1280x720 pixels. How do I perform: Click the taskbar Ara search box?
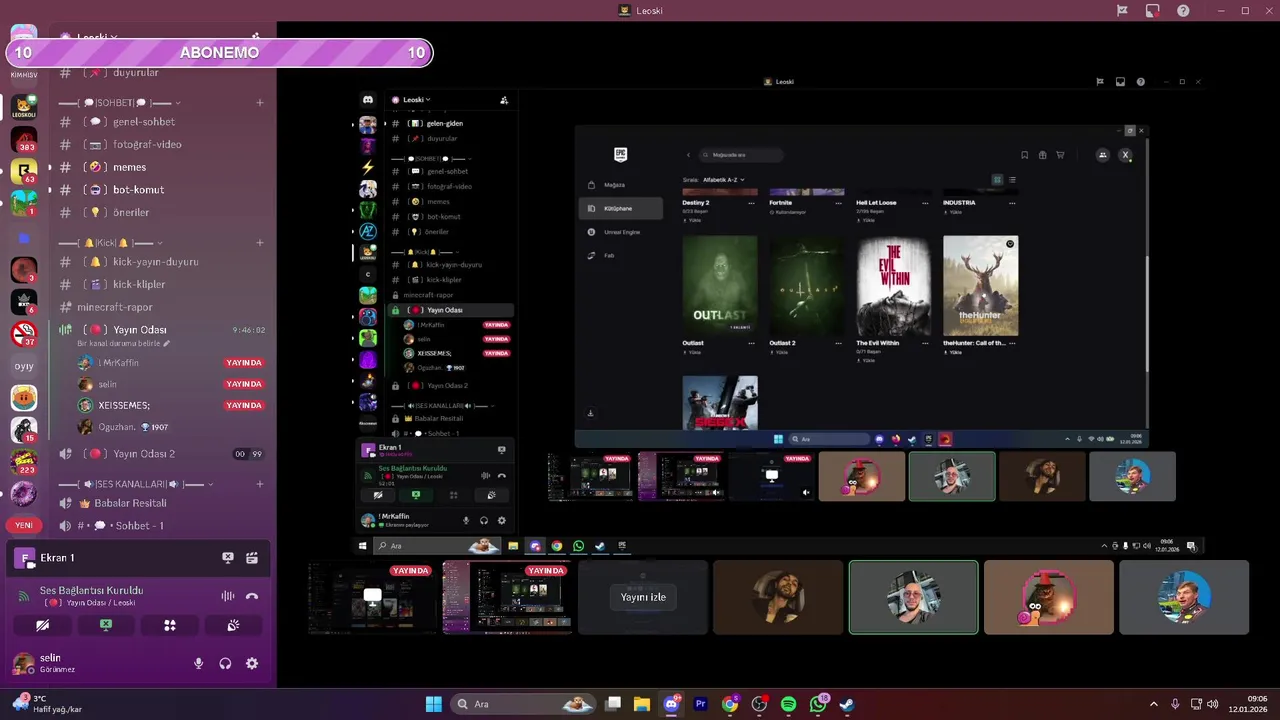(522, 704)
